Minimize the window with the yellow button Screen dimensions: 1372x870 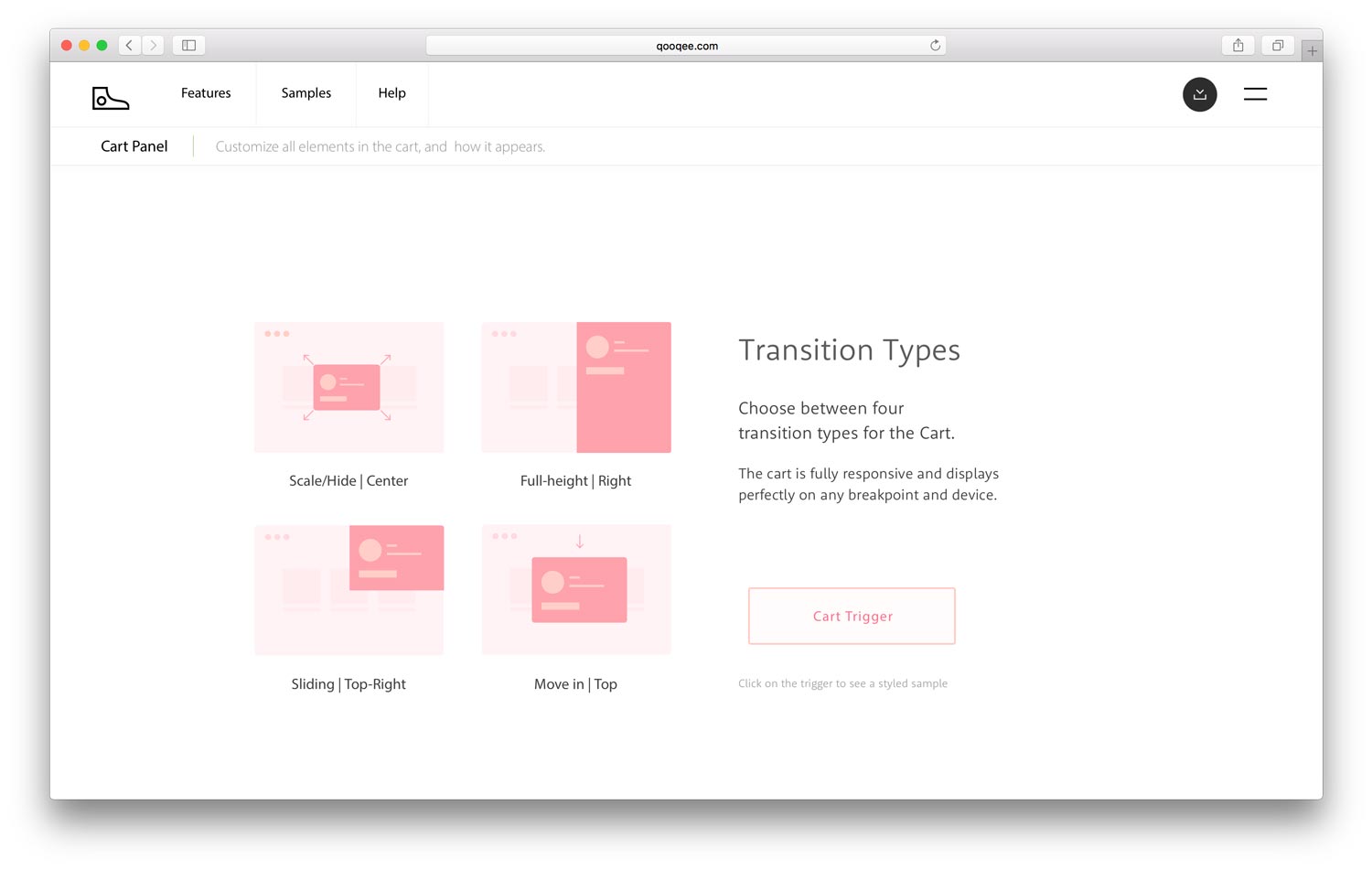pyautogui.click(x=84, y=45)
